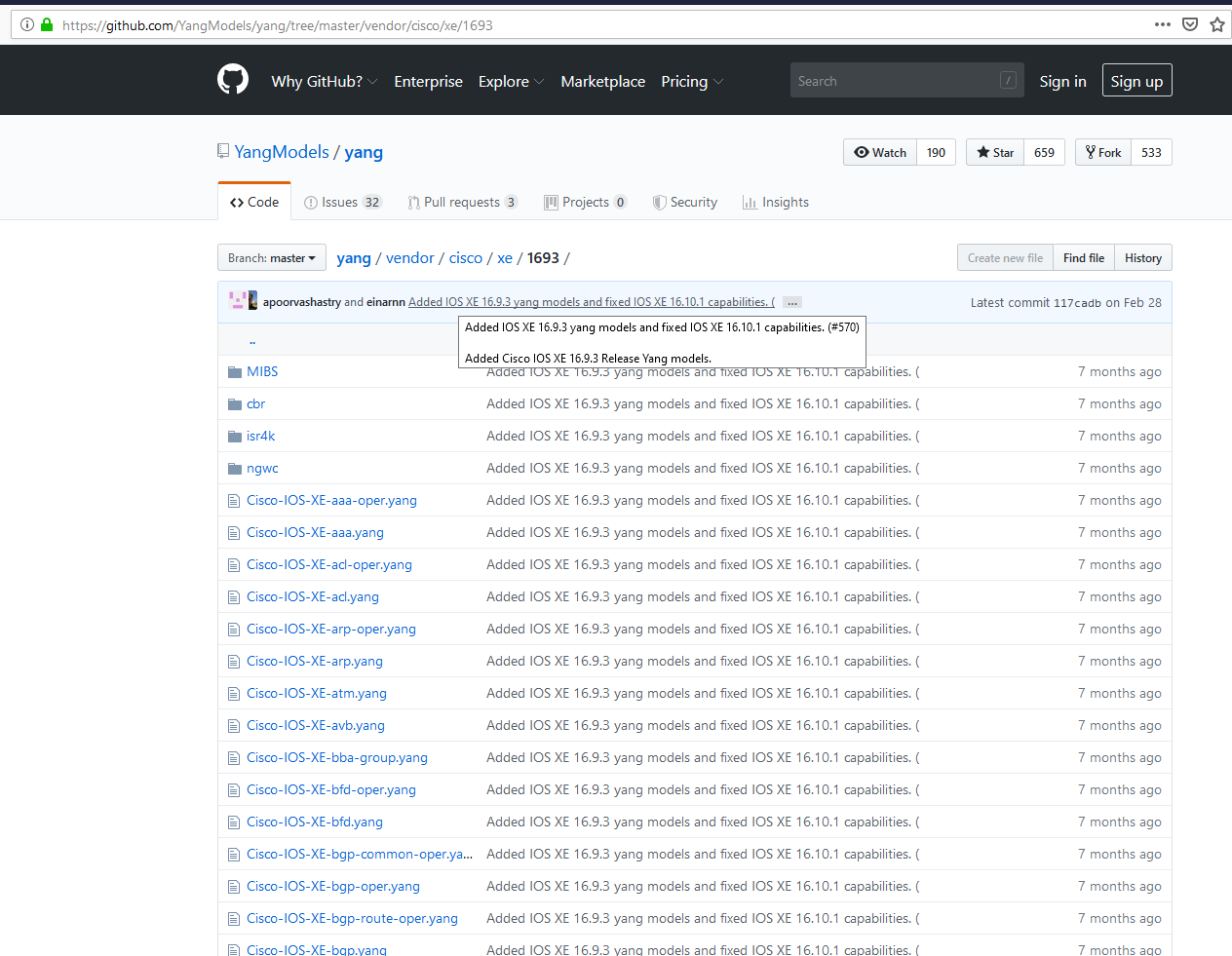Click the Marketplace navigation link
Screen dimensions: 1232x956
[602, 82]
